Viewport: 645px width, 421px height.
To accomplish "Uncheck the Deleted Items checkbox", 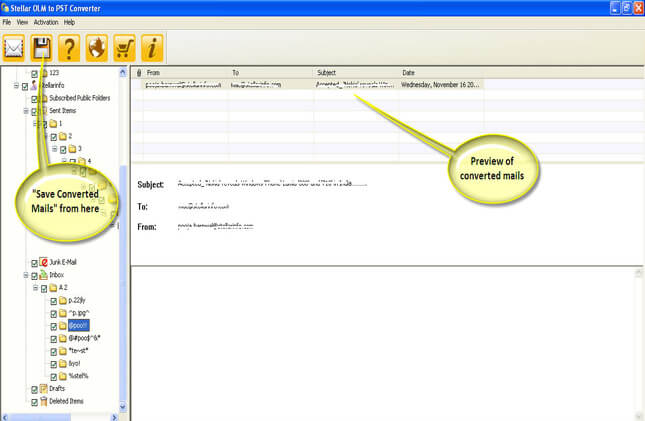I will point(35,402).
